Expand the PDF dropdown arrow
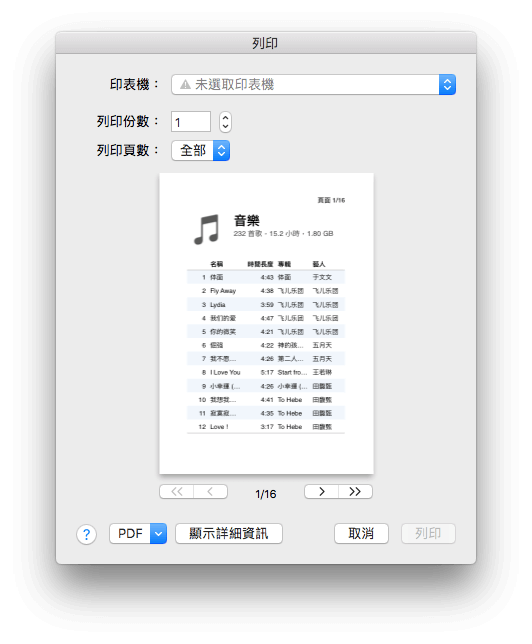This screenshot has width=532, height=644. (159, 534)
